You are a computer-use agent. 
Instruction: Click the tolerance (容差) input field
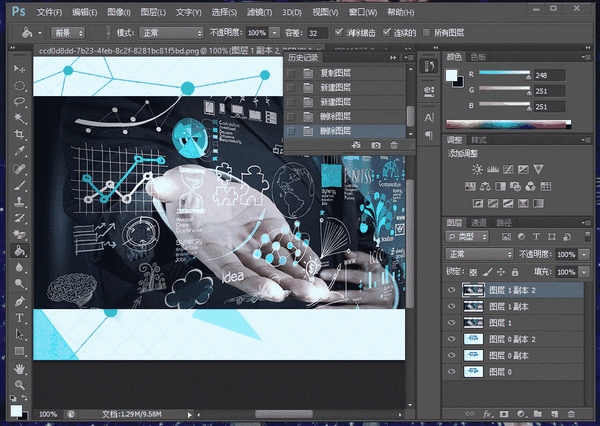pos(317,33)
